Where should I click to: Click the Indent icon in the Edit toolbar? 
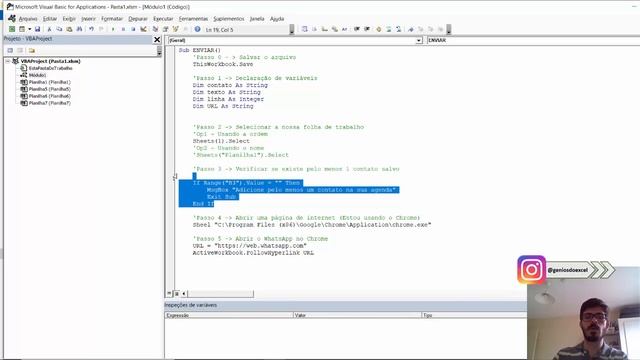(356, 29)
